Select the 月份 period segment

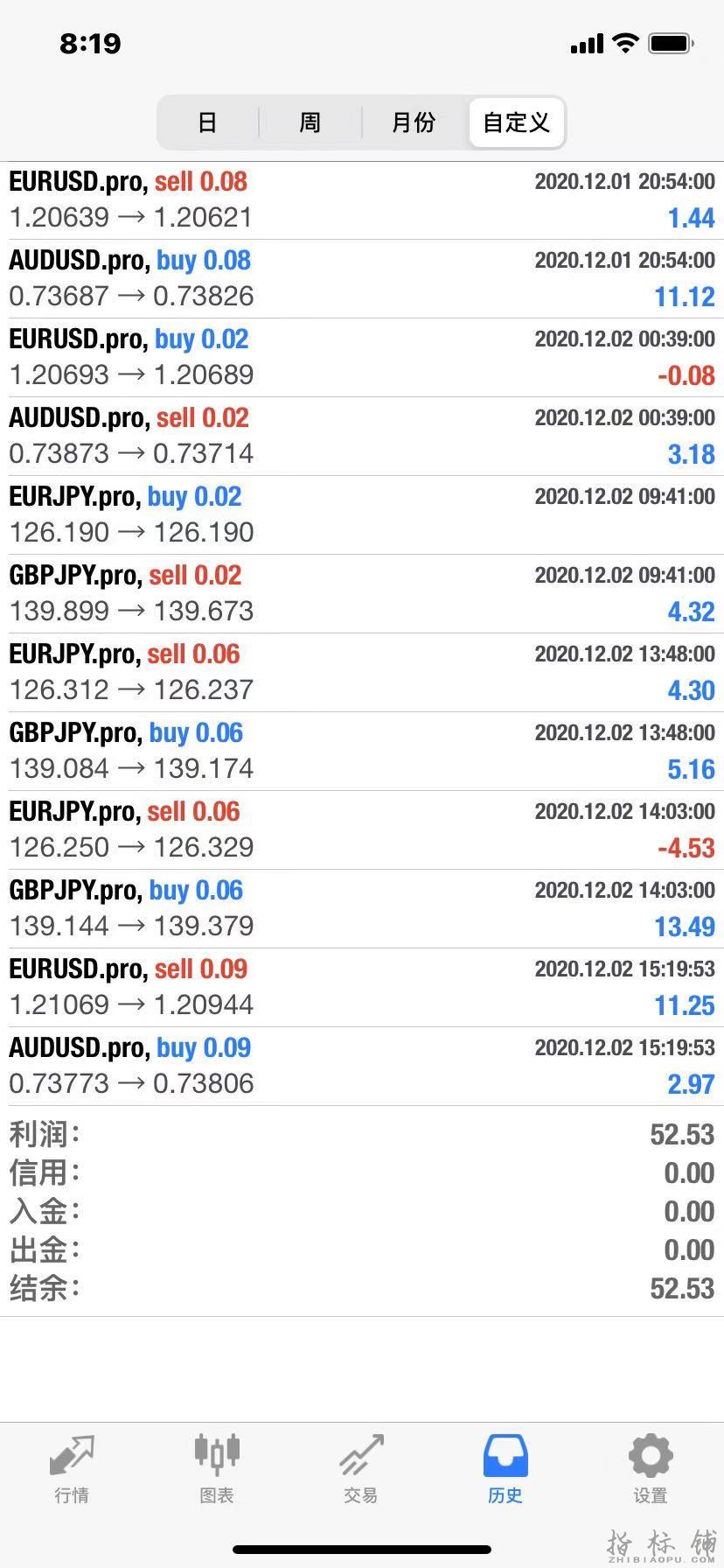tap(414, 122)
